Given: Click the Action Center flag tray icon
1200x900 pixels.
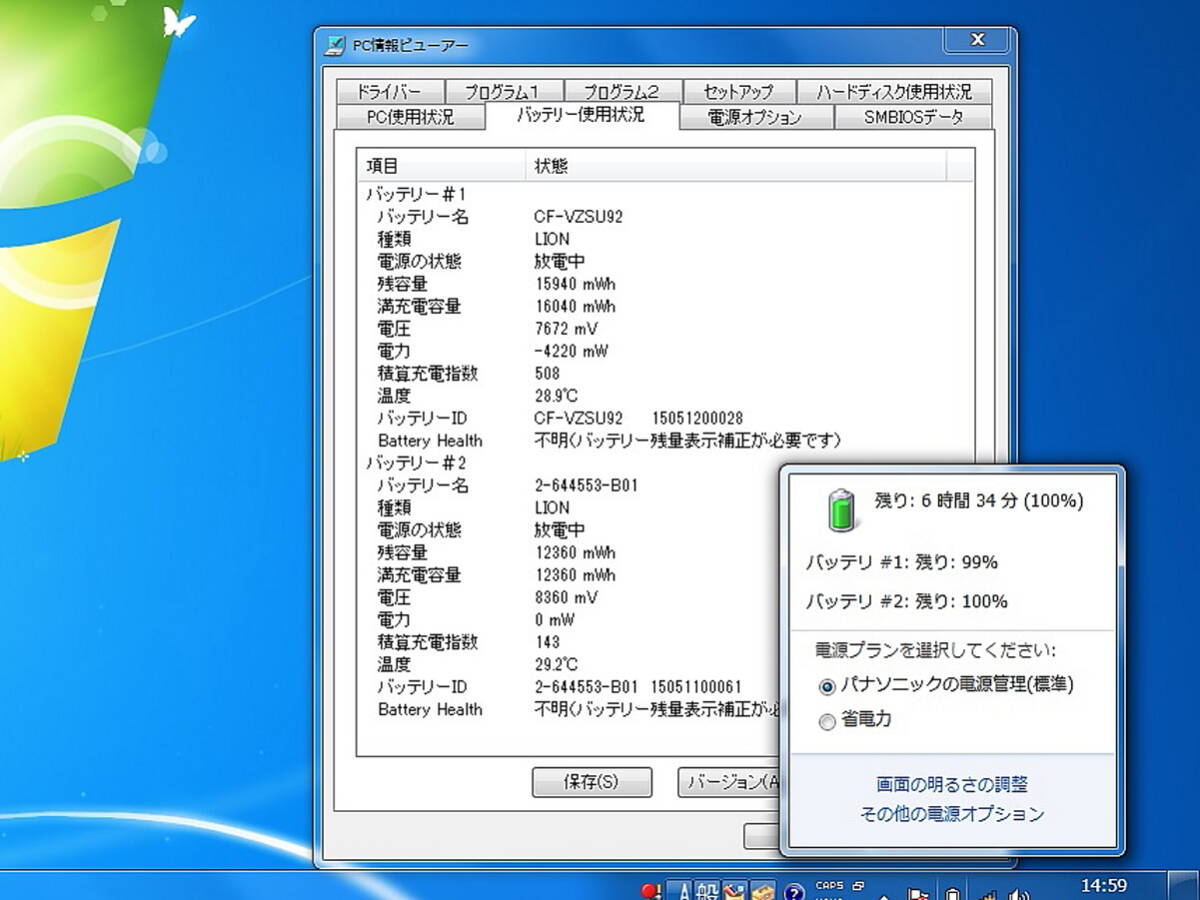Looking at the screenshot, I should 918,892.
